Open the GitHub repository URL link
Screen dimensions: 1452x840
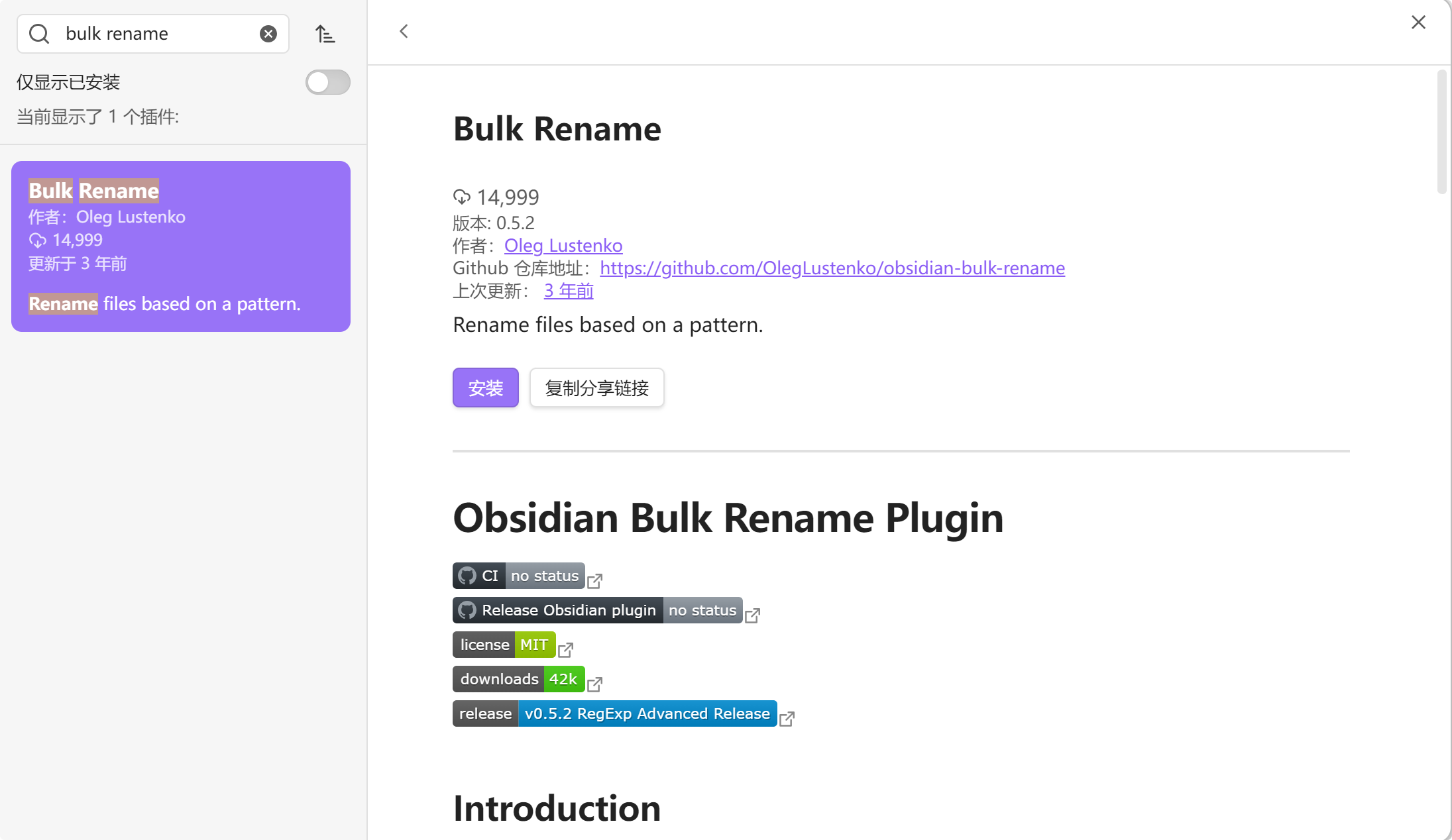pyautogui.click(x=832, y=268)
